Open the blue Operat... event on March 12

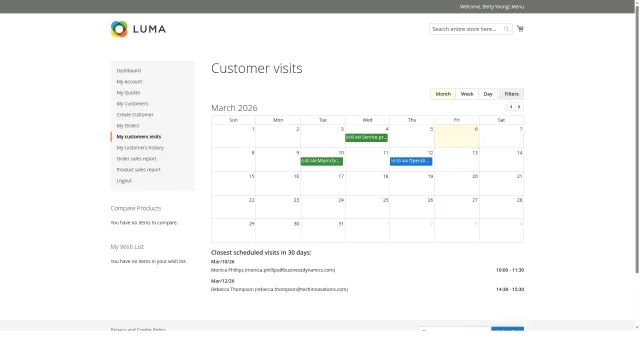click(x=411, y=161)
